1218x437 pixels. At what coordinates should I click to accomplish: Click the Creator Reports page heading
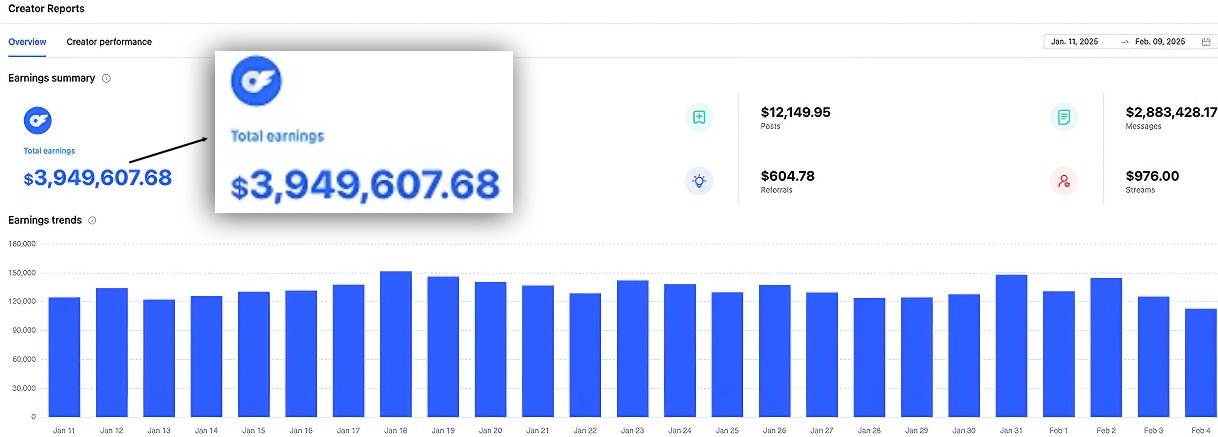click(46, 9)
